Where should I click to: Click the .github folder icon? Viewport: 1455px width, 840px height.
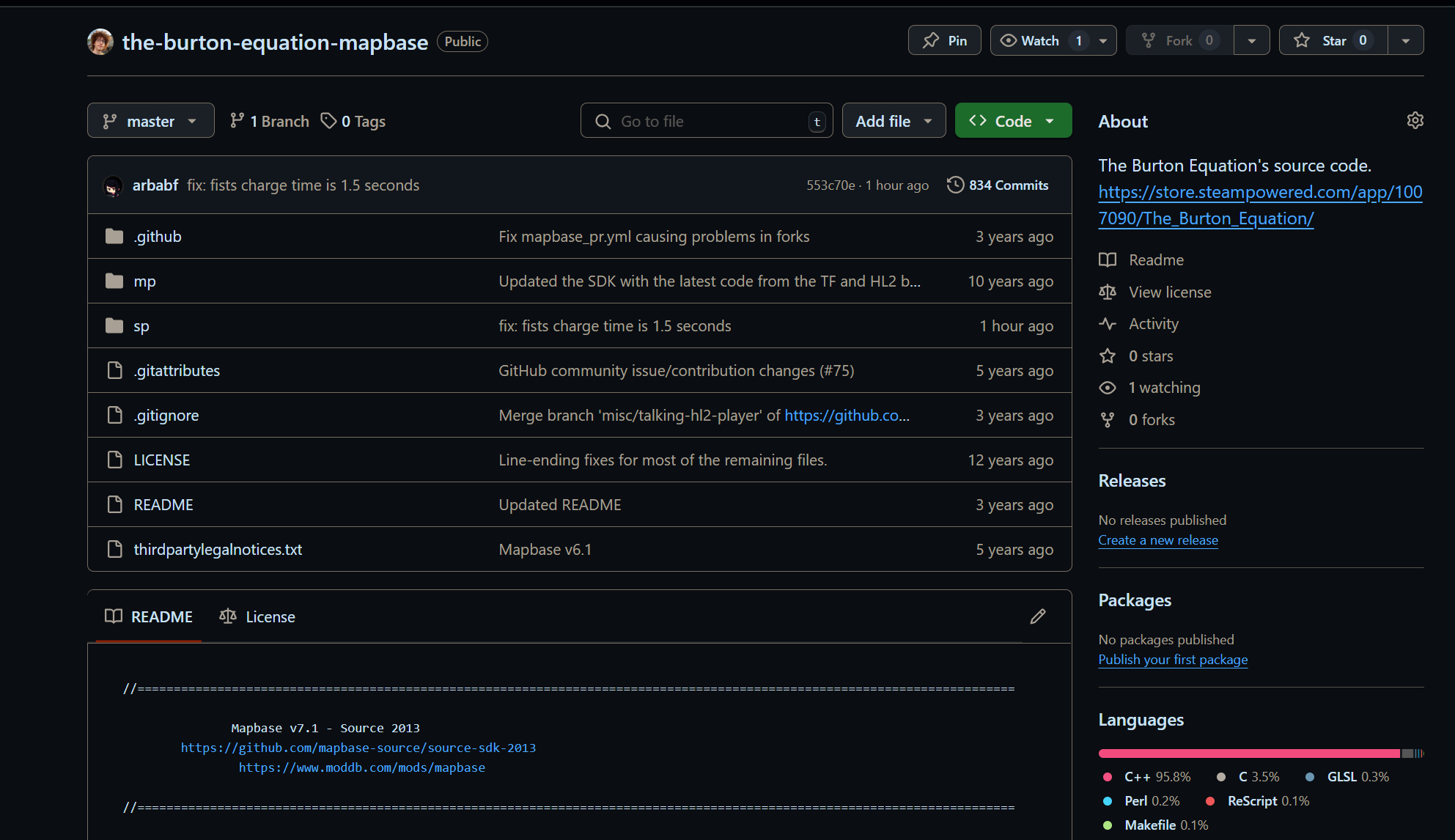(x=114, y=236)
